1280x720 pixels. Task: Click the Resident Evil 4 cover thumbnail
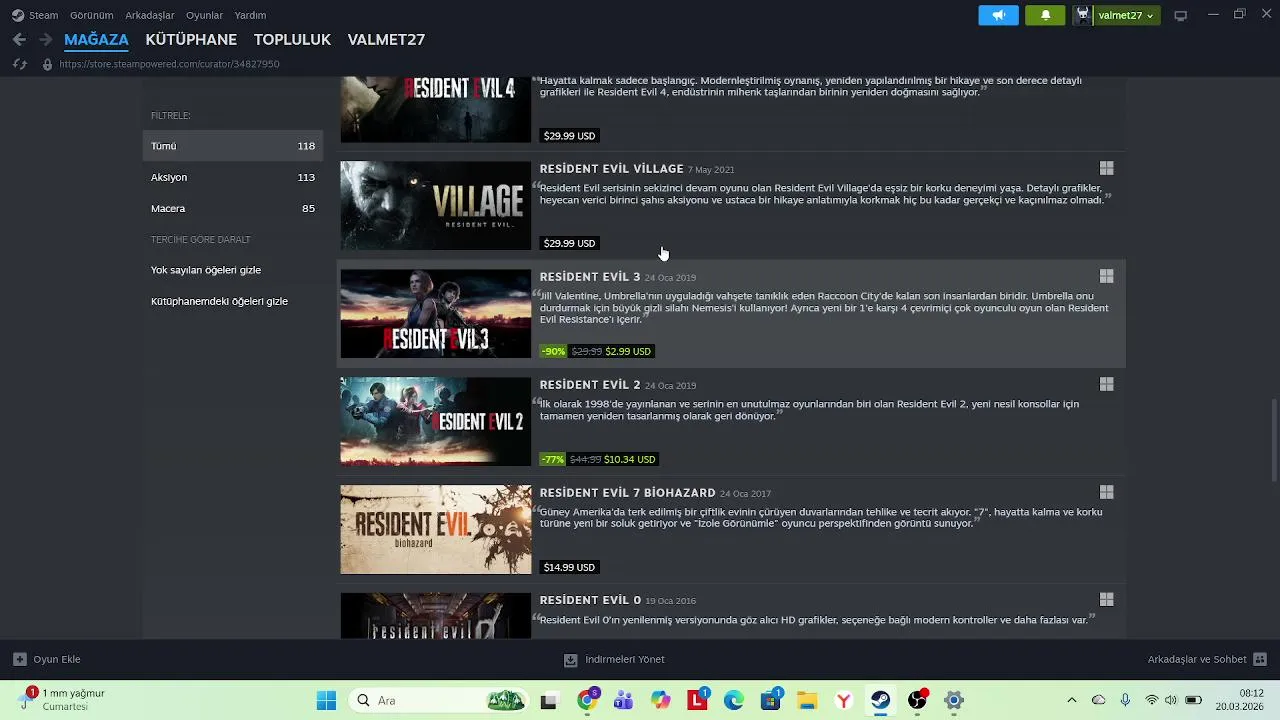pos(436,110)
